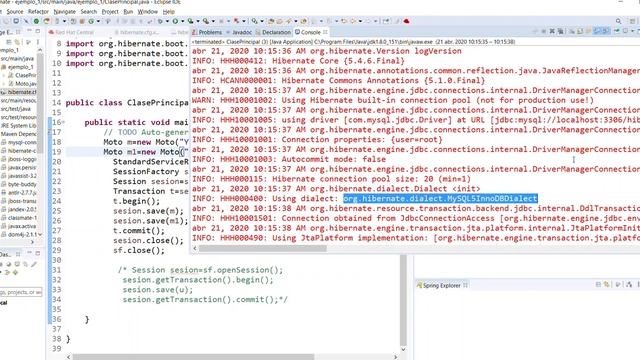
Task: Click the editor vertical scrollbar
Action: click(x=403, y=300)
